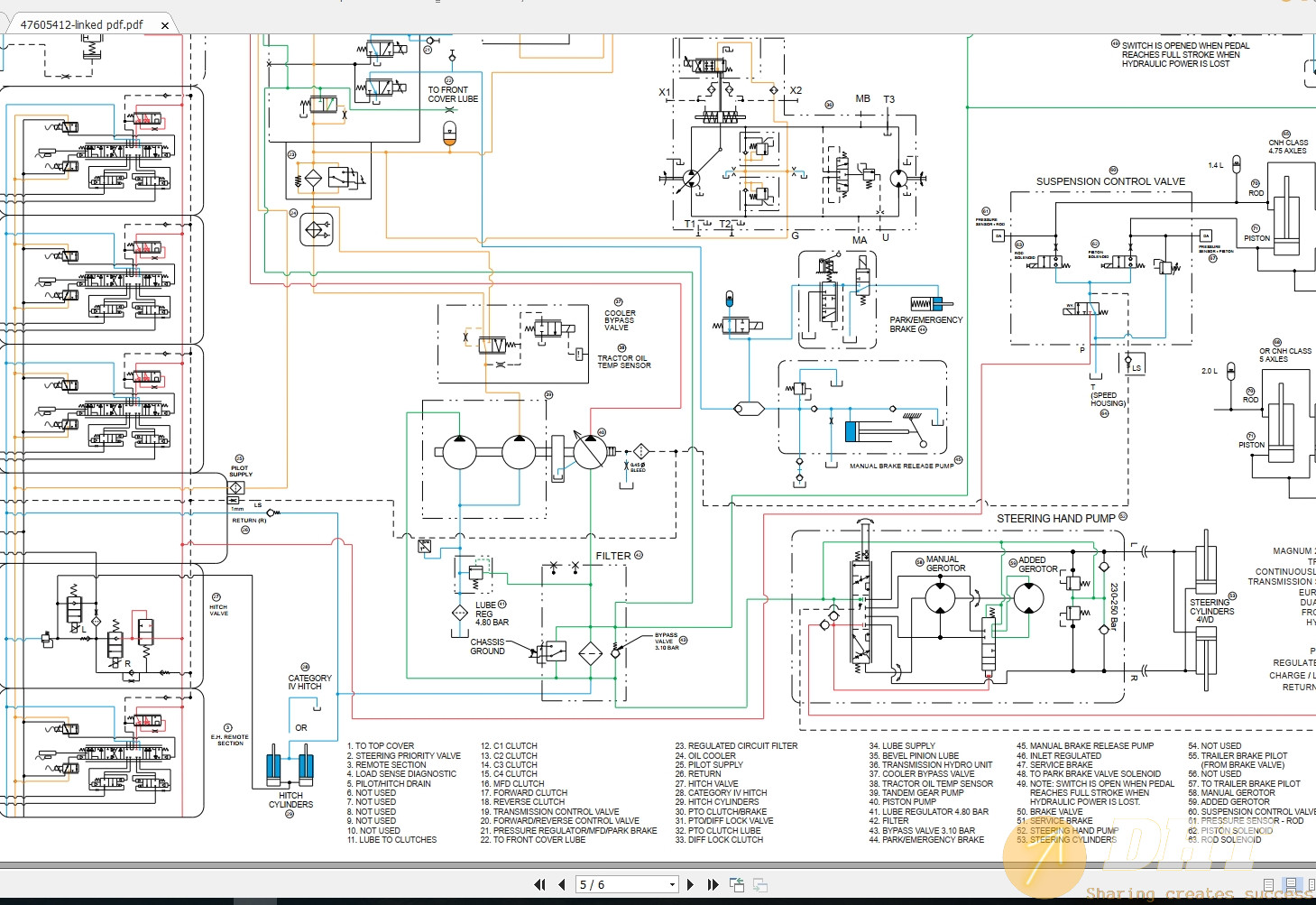Image resolution: width=1316 pixels, height=905 pixels.
Task: Click the PARK/EMERGENCY BRAKE label
Action: click(x=925, y=324)
